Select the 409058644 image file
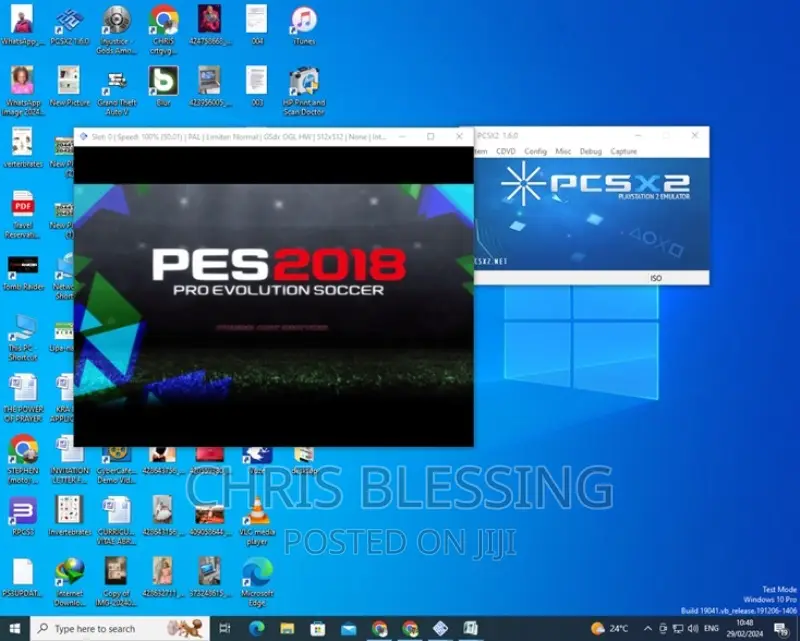 [210, 520]
